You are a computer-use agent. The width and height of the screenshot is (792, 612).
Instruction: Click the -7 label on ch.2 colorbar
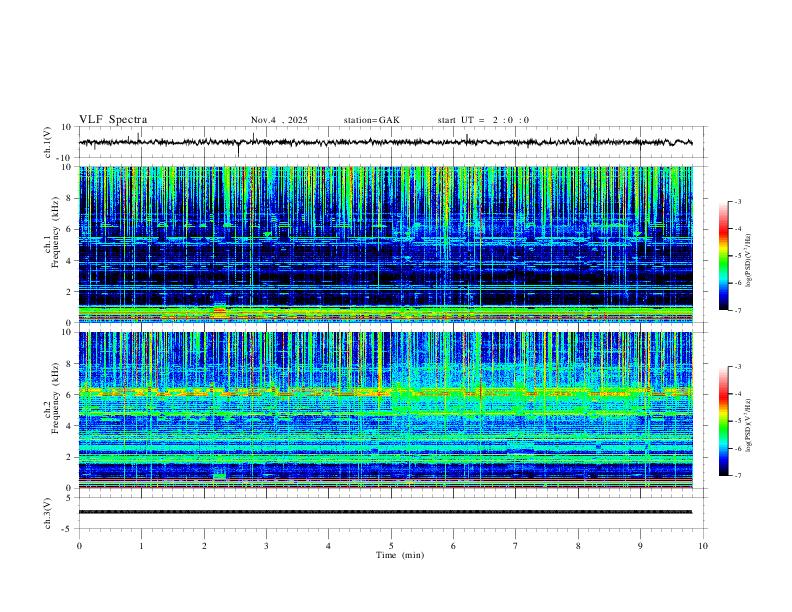coord(737,476)
